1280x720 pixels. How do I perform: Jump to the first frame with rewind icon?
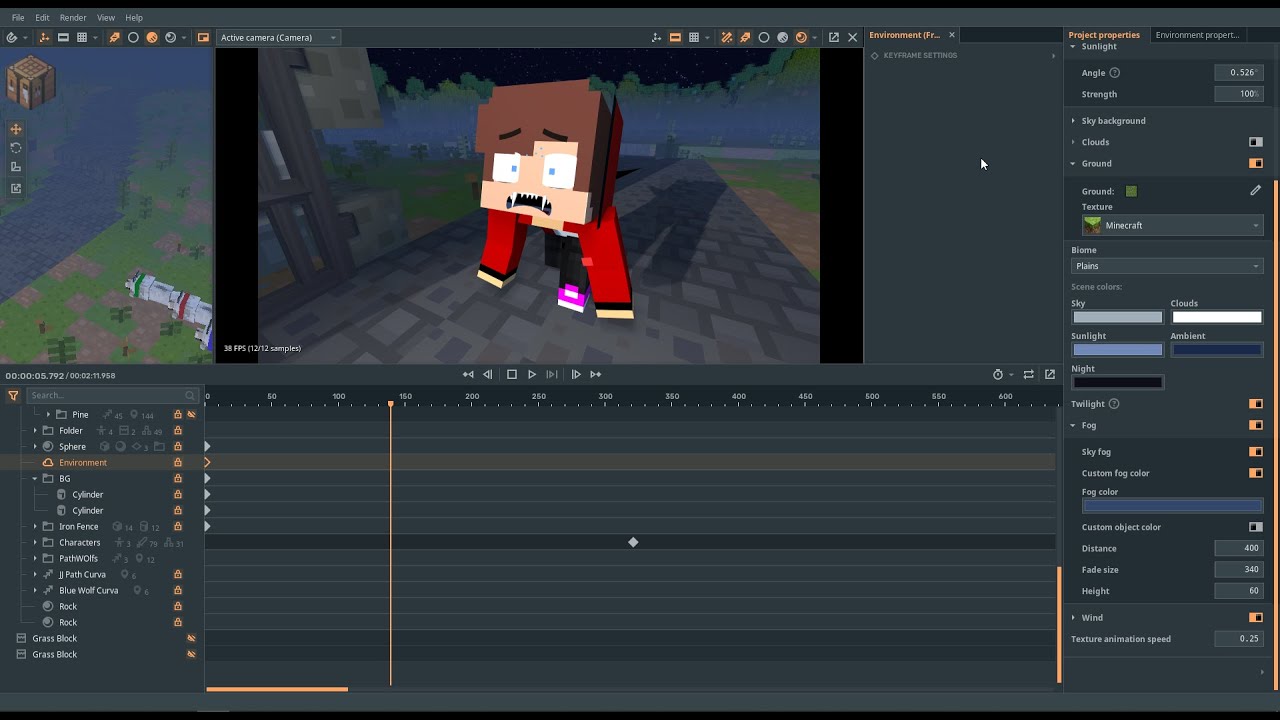coord(468,374)
